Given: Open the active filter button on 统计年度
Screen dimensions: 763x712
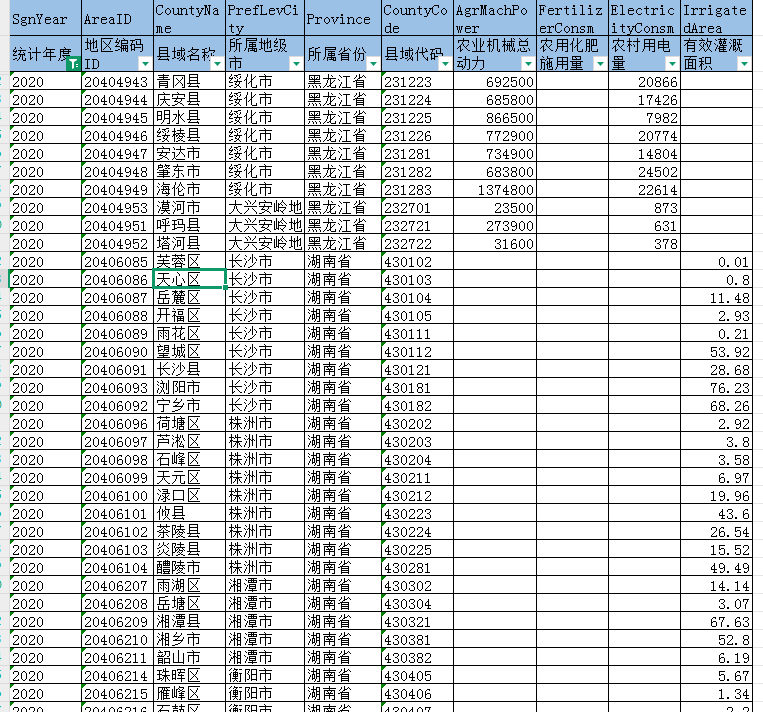Looking at the screenshot, I should tap(73, 63).
